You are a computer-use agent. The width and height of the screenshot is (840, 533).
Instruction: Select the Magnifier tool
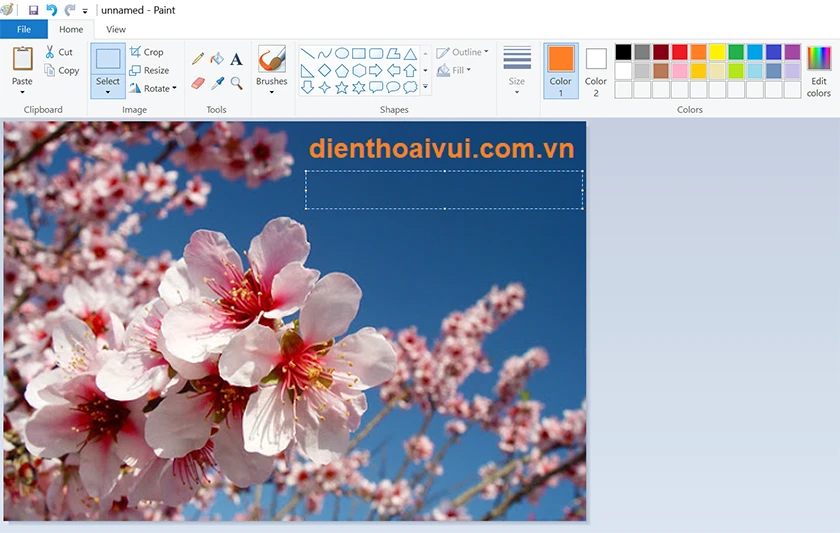coord(236,83)
